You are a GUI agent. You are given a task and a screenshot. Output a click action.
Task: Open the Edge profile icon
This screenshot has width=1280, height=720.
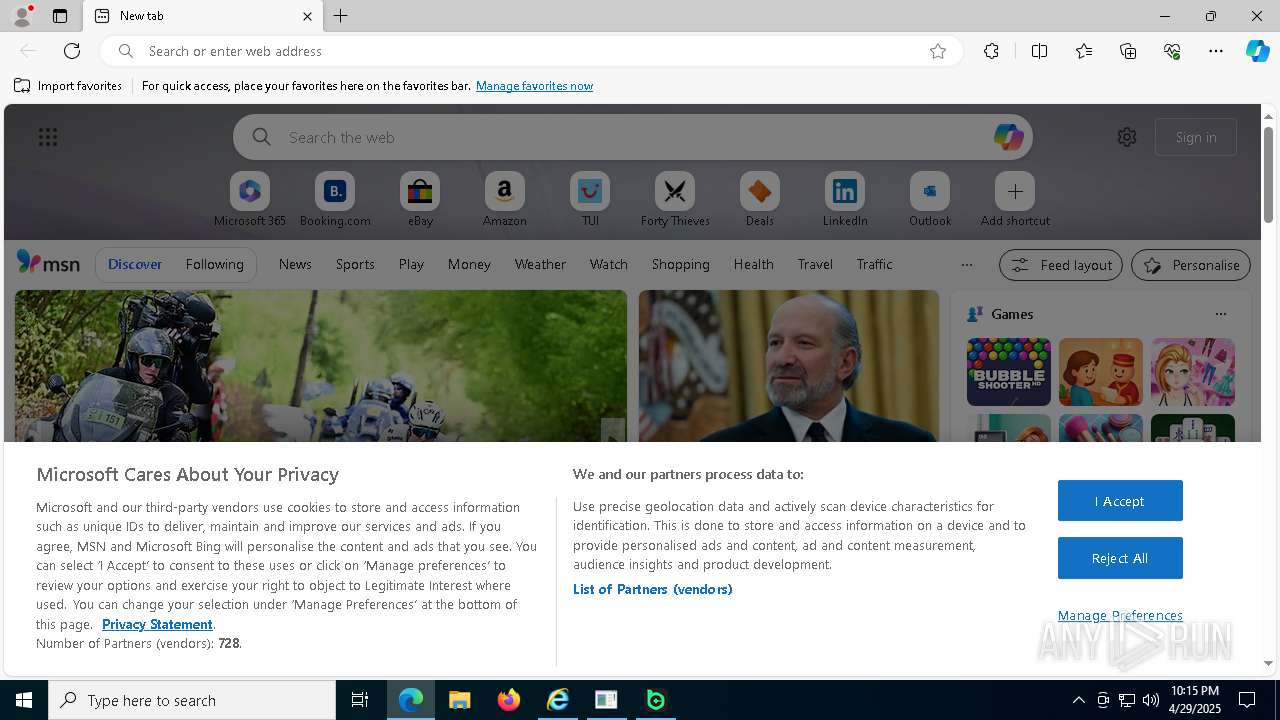coord(22,16)
